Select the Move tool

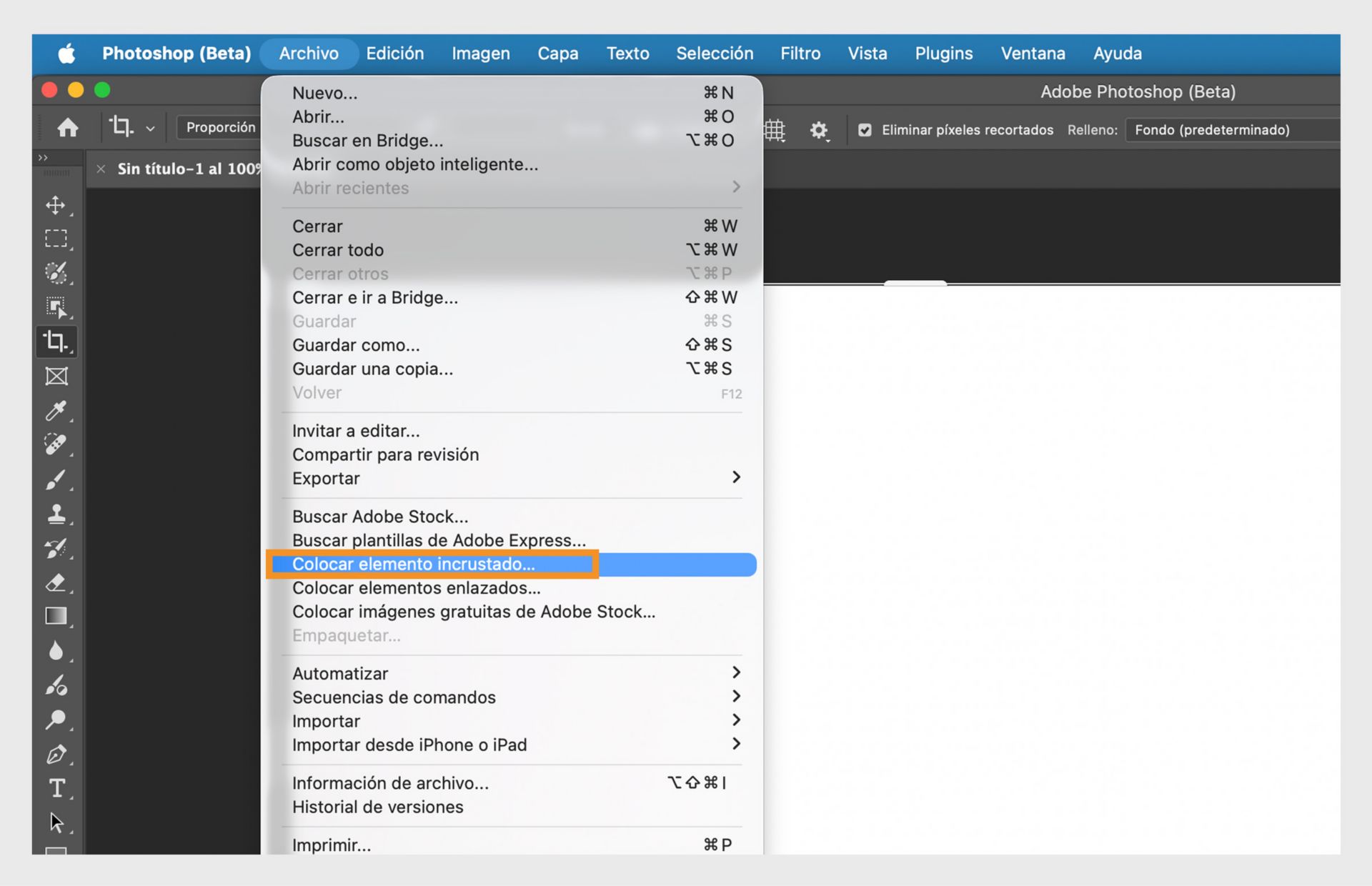(56, 206)
